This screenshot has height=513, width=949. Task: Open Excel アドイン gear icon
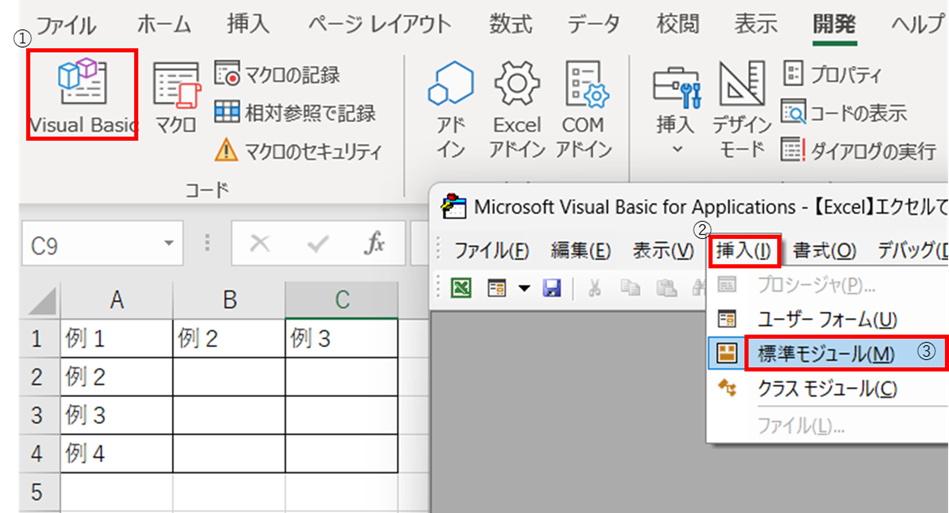click(517, 108)
